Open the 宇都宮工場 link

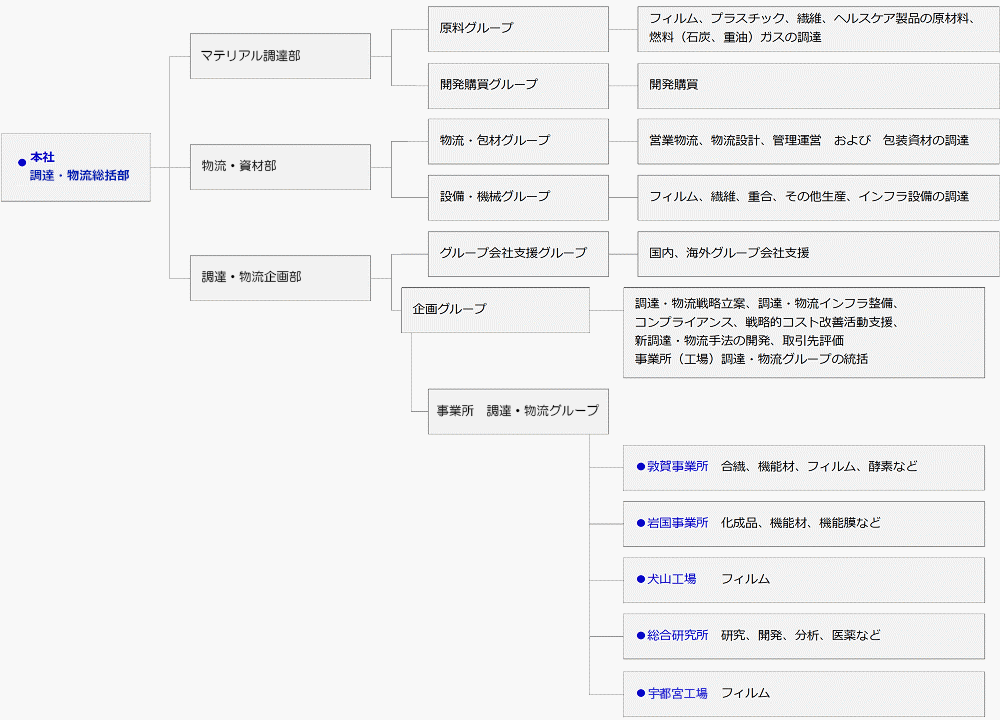(677, 693)
